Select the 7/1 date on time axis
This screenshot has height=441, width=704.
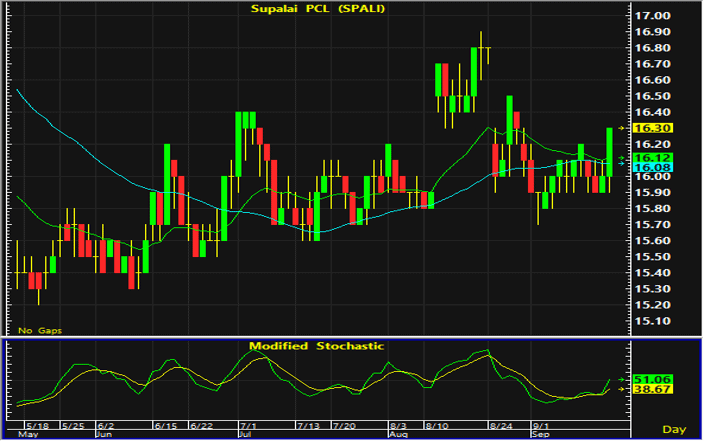click(248, 426)
